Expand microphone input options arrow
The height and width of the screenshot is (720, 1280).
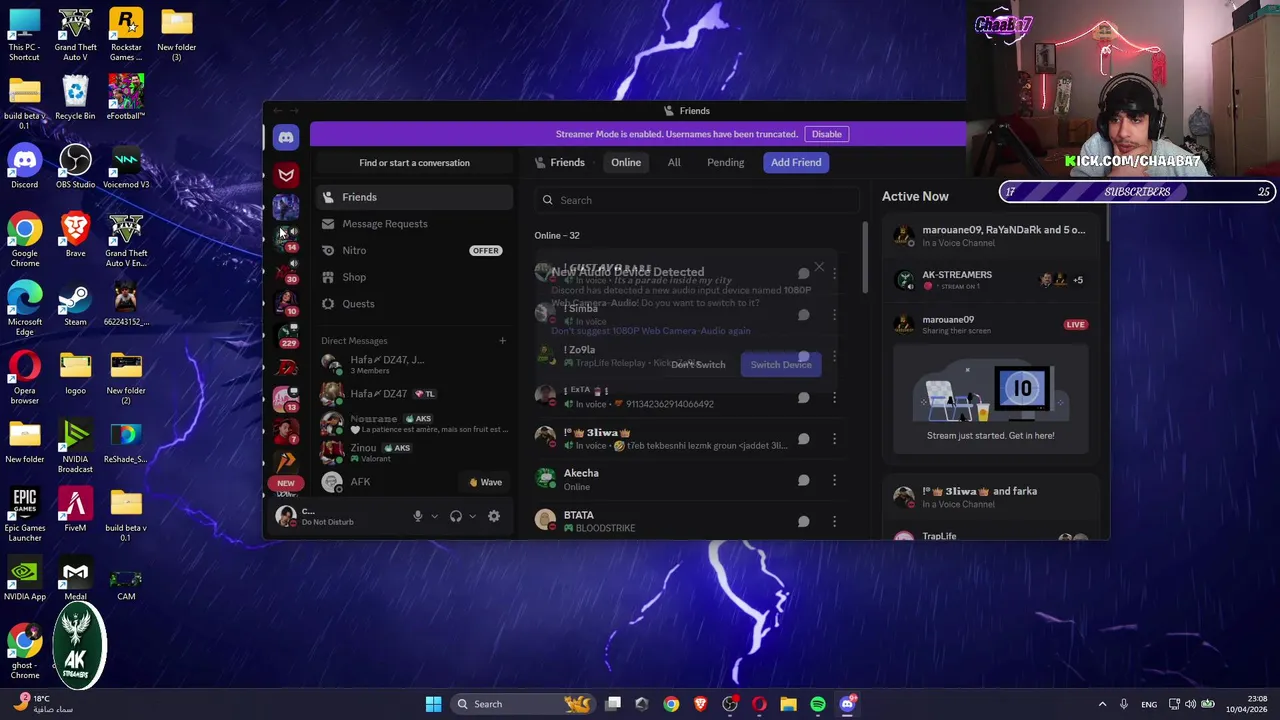click(x=434, y=516)
